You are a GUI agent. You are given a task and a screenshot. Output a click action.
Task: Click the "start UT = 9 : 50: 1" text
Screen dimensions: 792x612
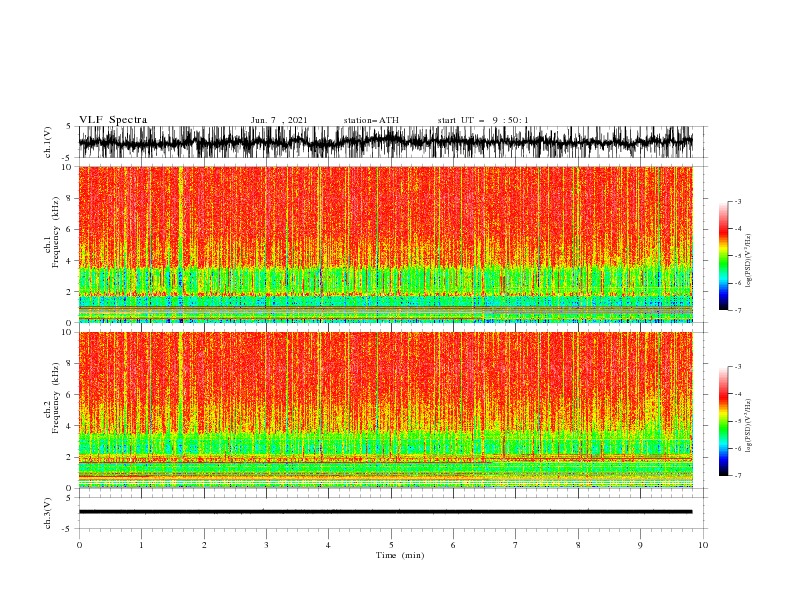tap(483, 120)
